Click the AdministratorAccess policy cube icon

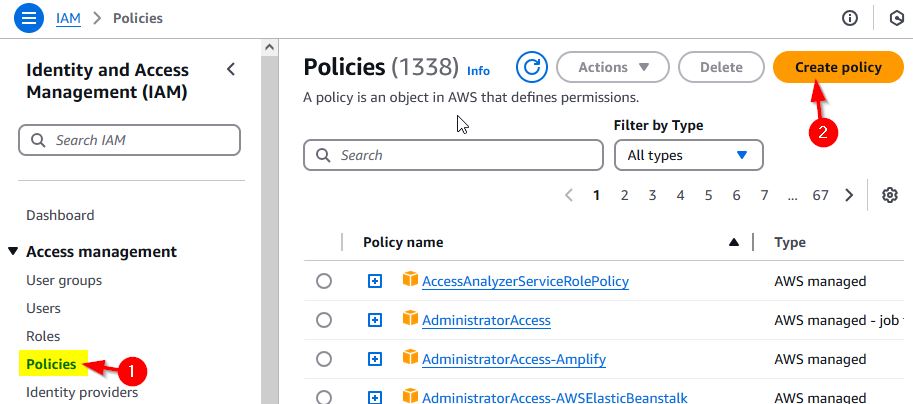(x=409, y=319)
